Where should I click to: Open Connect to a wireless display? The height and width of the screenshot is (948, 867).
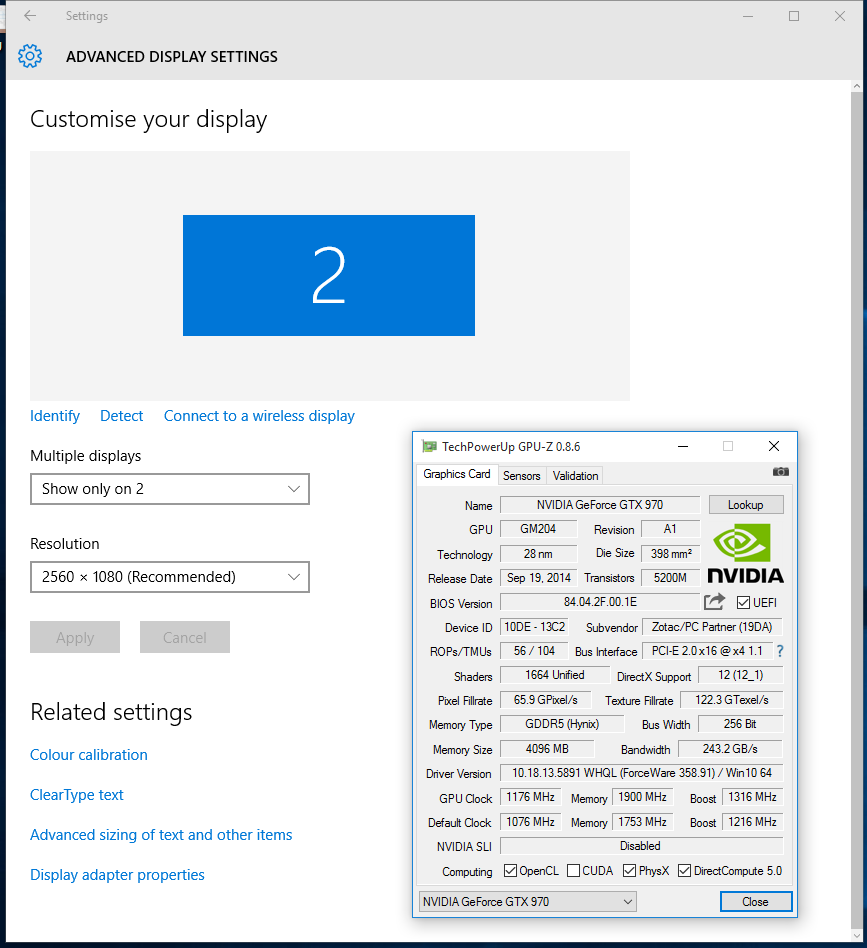click(x=259, y=416)
